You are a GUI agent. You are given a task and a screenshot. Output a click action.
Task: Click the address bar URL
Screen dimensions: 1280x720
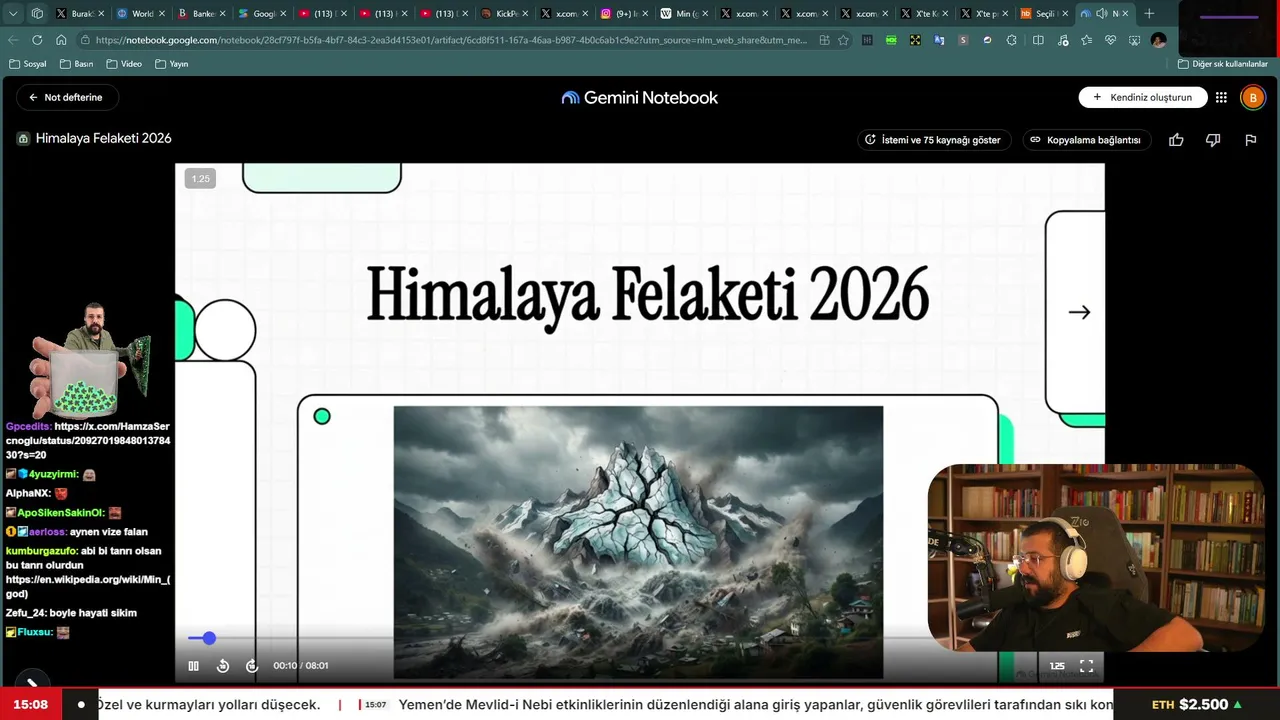452,40
